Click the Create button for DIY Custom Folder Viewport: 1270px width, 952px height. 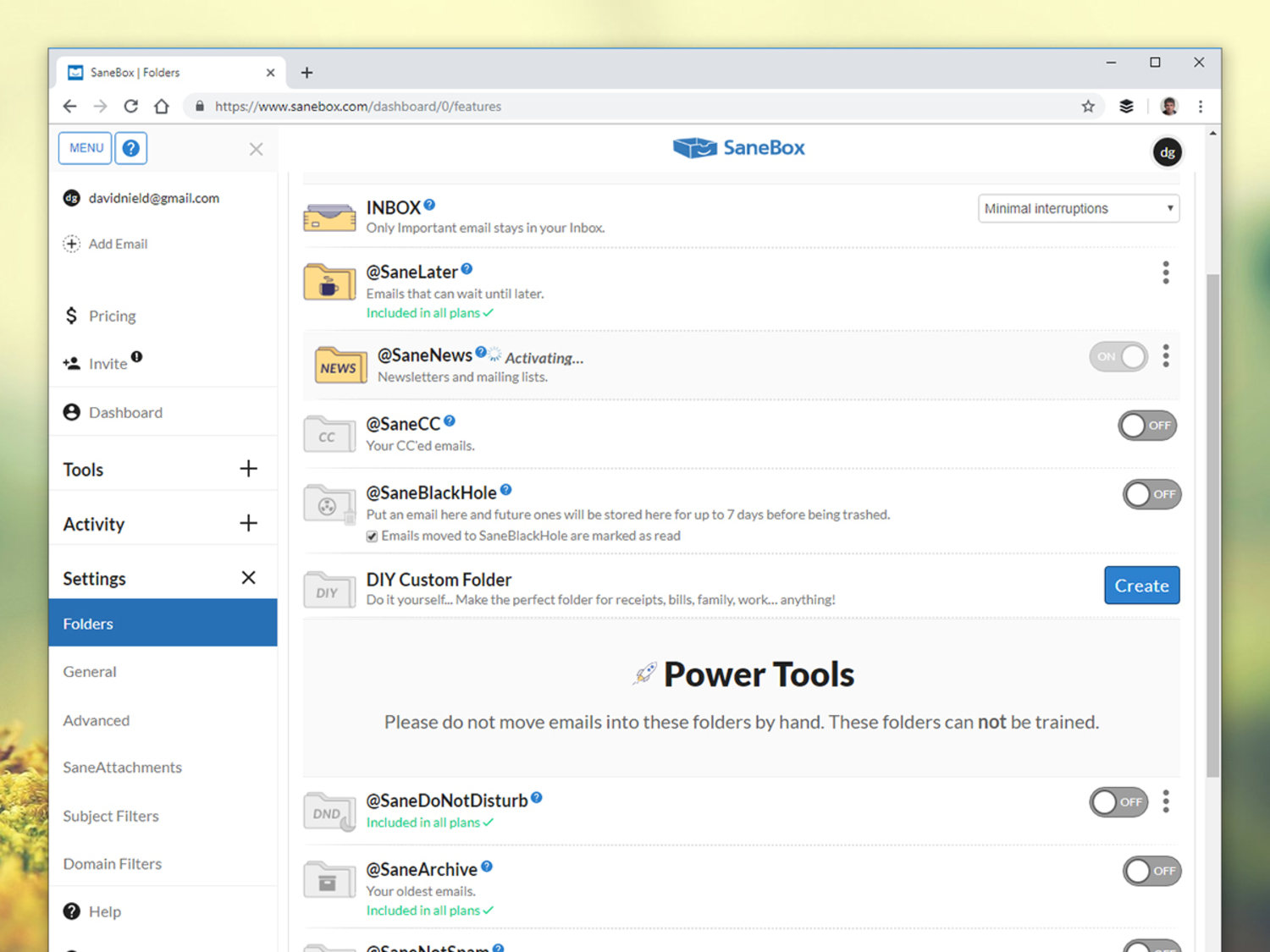click(x=1141, y=586)
